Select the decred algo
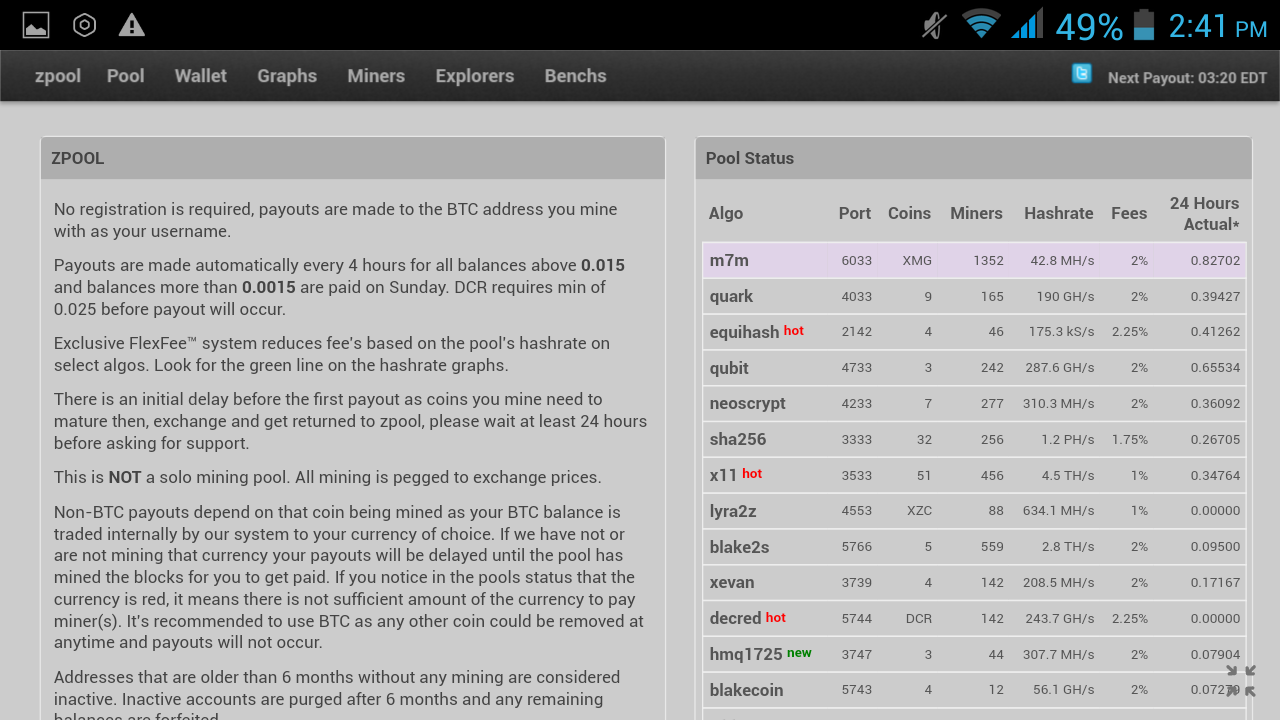This screenshot has height=720, width=1280. coord(736,618)
